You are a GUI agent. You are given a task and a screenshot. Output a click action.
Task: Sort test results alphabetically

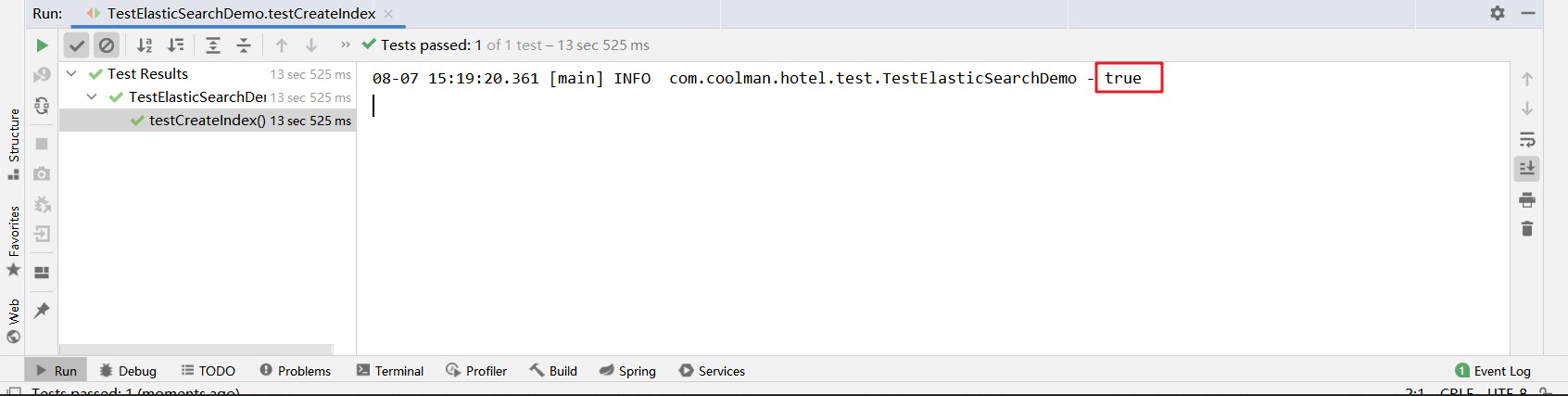click(145, 45)
